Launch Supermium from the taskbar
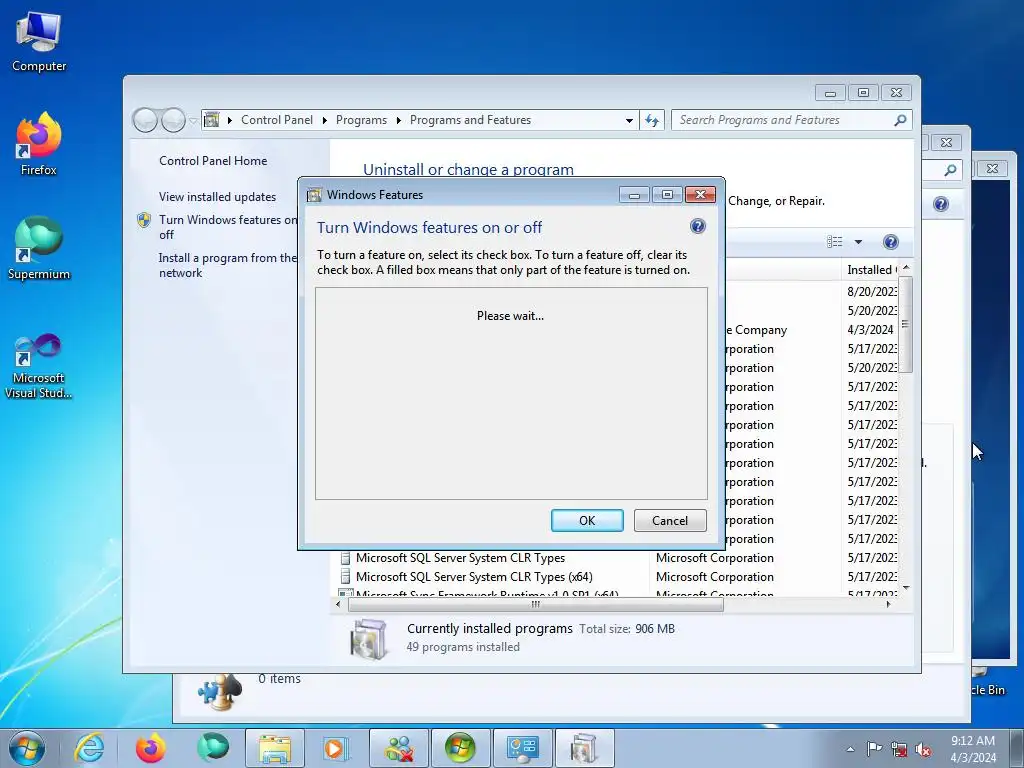The image size is (1024, 768). [x=212, y=748]
